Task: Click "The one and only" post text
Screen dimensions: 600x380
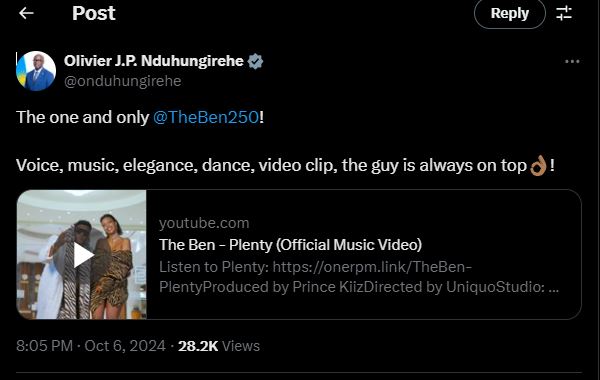Action: tap(82, 117)
